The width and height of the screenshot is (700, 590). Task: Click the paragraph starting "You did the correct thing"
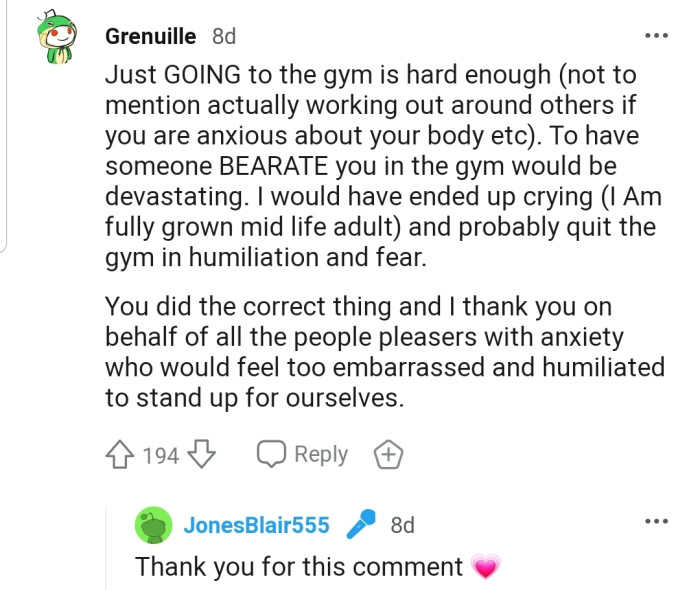point(385,352)
